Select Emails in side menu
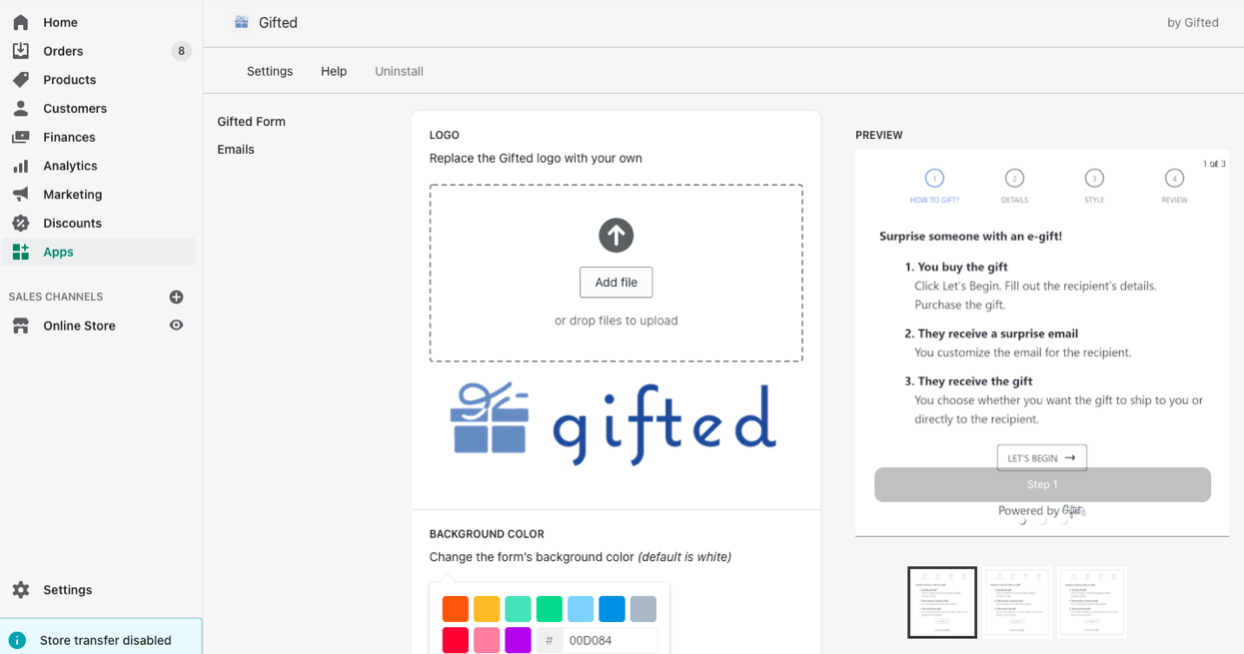 pyautogui.click(x=236, y=149)
